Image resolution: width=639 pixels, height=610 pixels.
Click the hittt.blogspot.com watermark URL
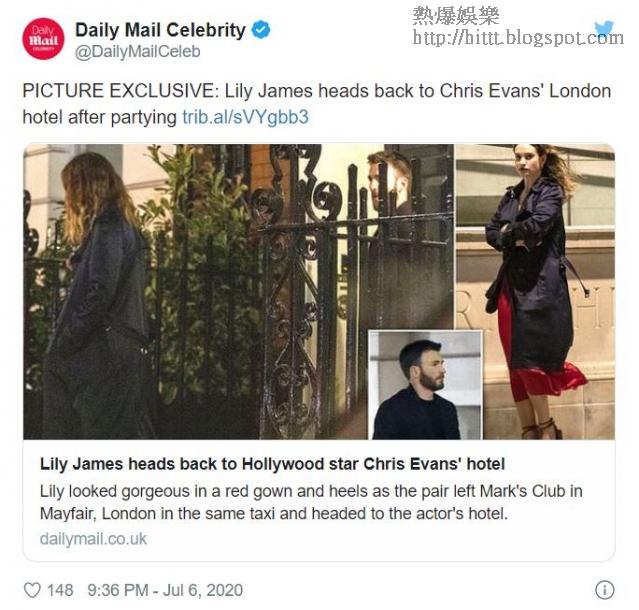[518, 37]
